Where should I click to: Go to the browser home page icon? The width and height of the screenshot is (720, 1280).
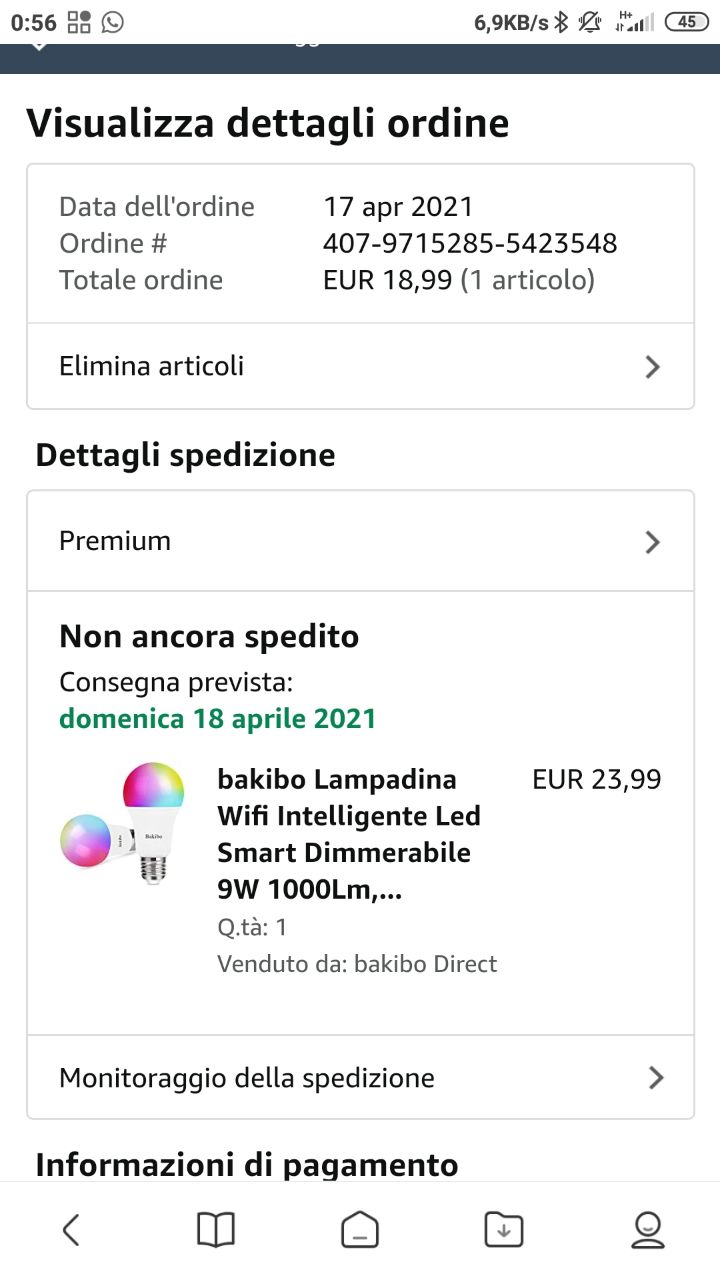click(360, 1229)
